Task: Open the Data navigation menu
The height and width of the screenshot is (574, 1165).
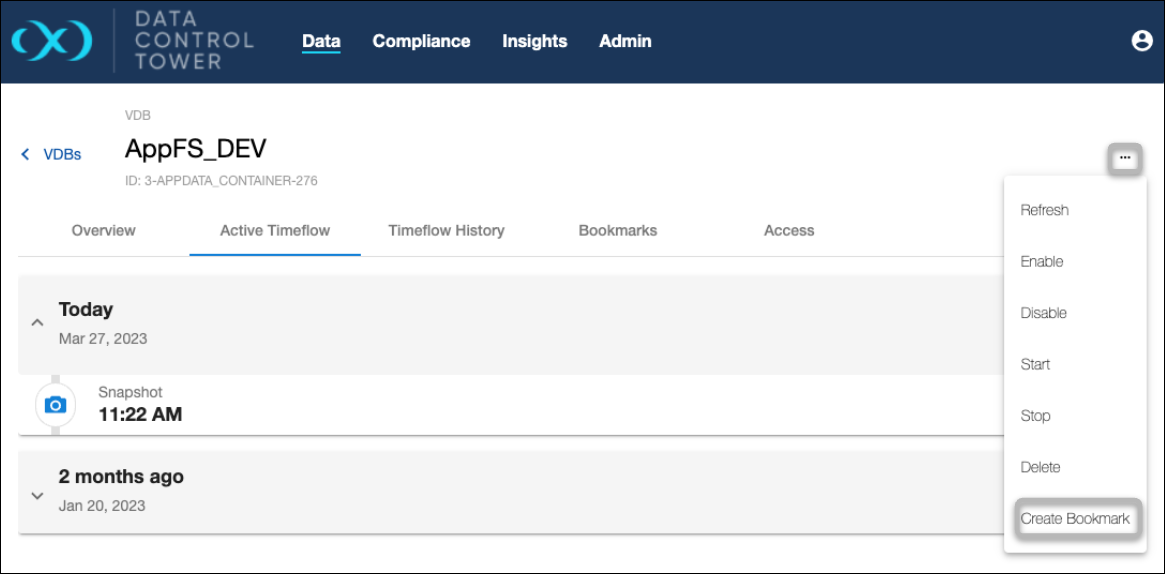Action: (x=321, y=42)
